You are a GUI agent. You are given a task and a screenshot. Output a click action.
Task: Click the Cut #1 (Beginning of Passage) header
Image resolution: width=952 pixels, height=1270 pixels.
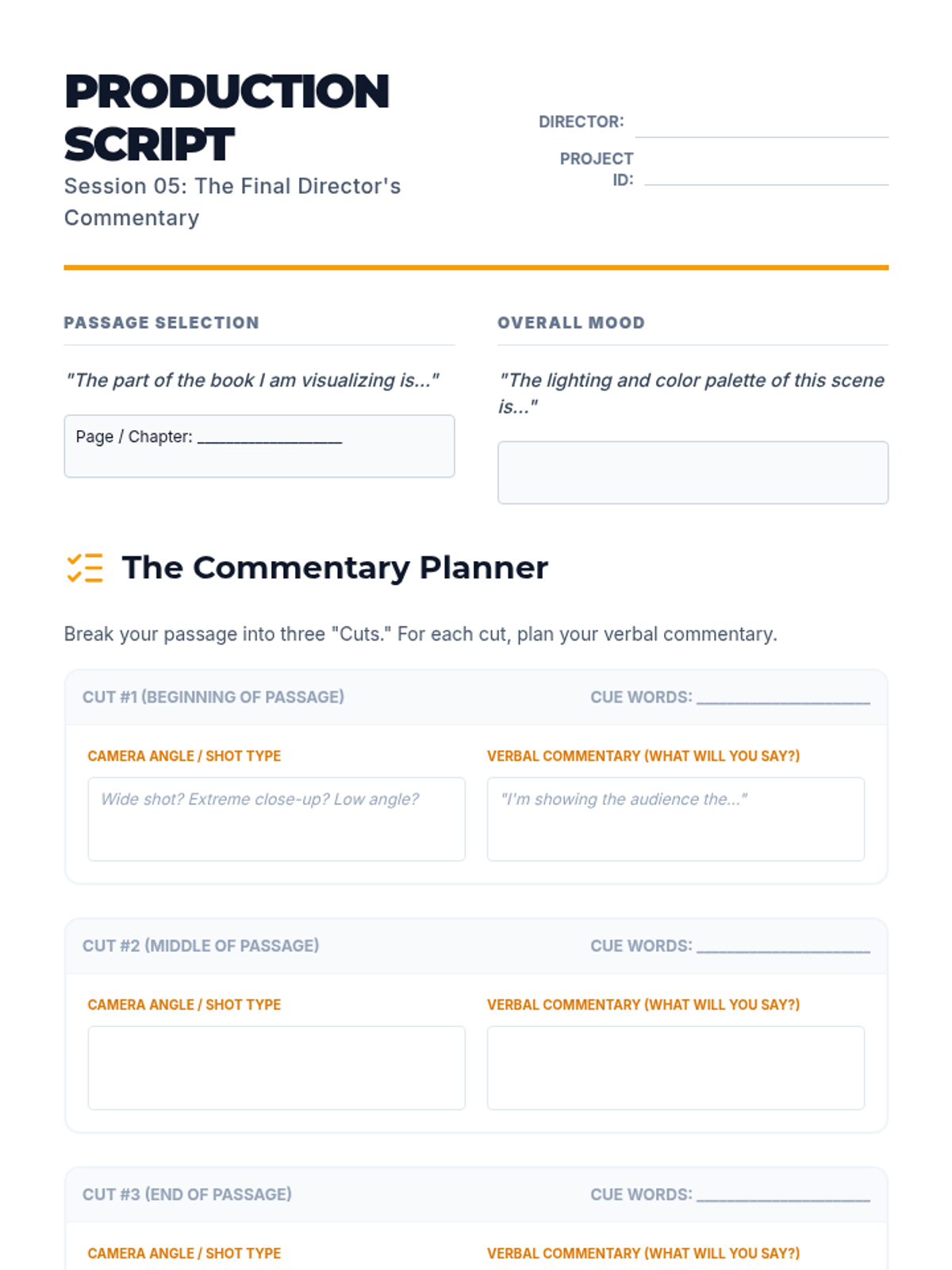[x=213, y=697]
